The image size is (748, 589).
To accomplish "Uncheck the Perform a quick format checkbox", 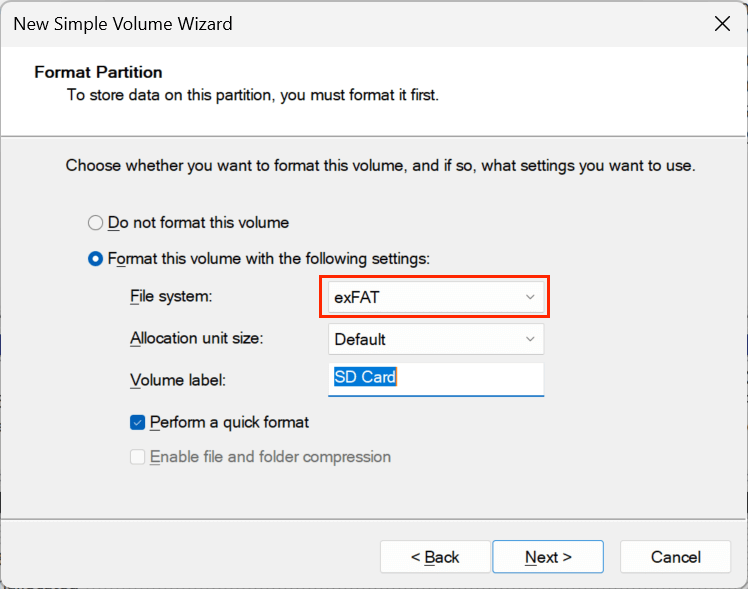I will coord(138,423).
